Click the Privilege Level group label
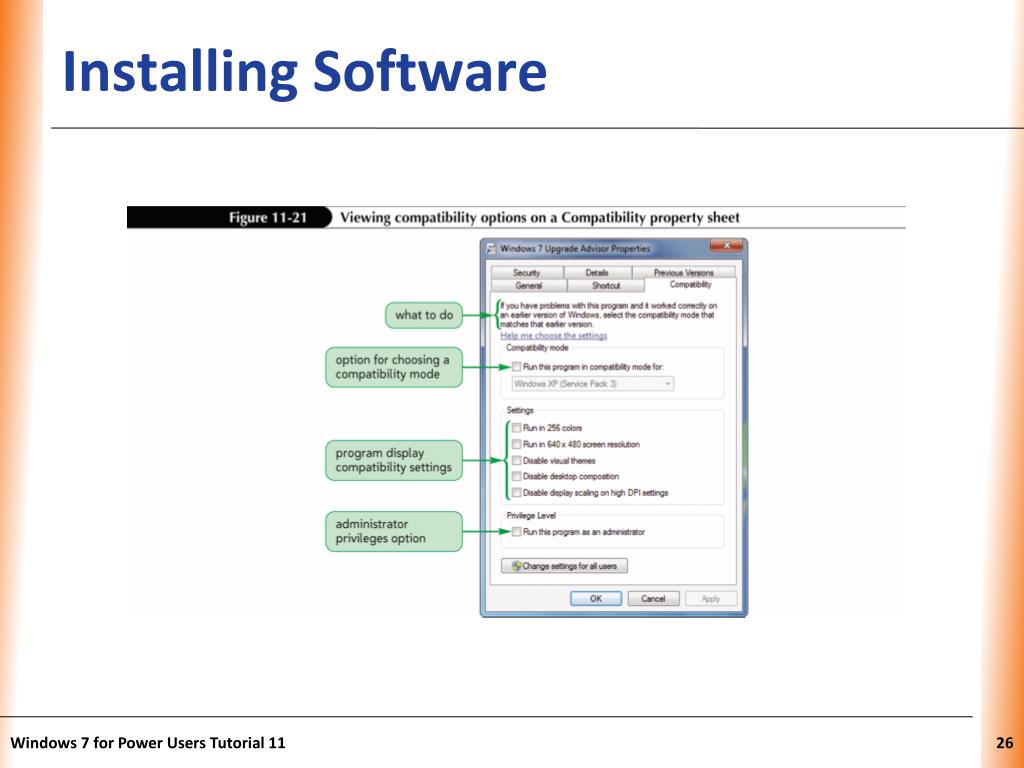 (531, 515)
